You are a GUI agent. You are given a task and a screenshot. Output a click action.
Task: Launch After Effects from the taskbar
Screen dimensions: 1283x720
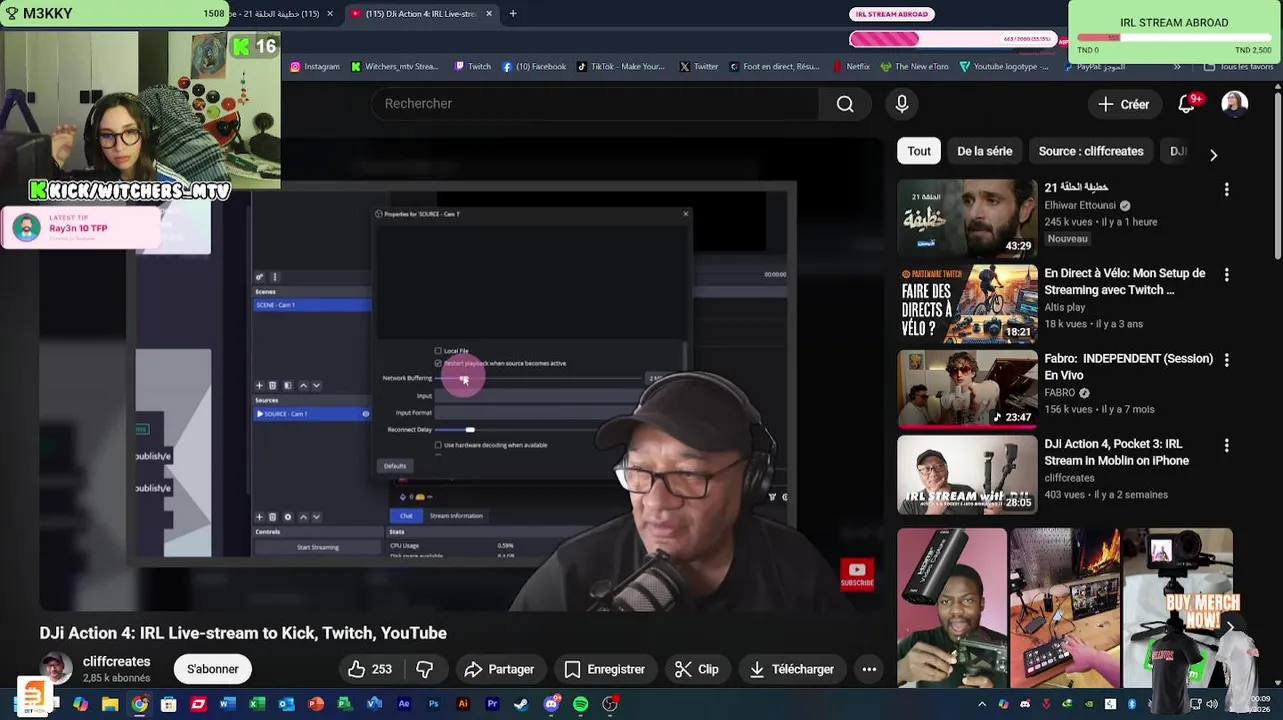pos(404,704)
